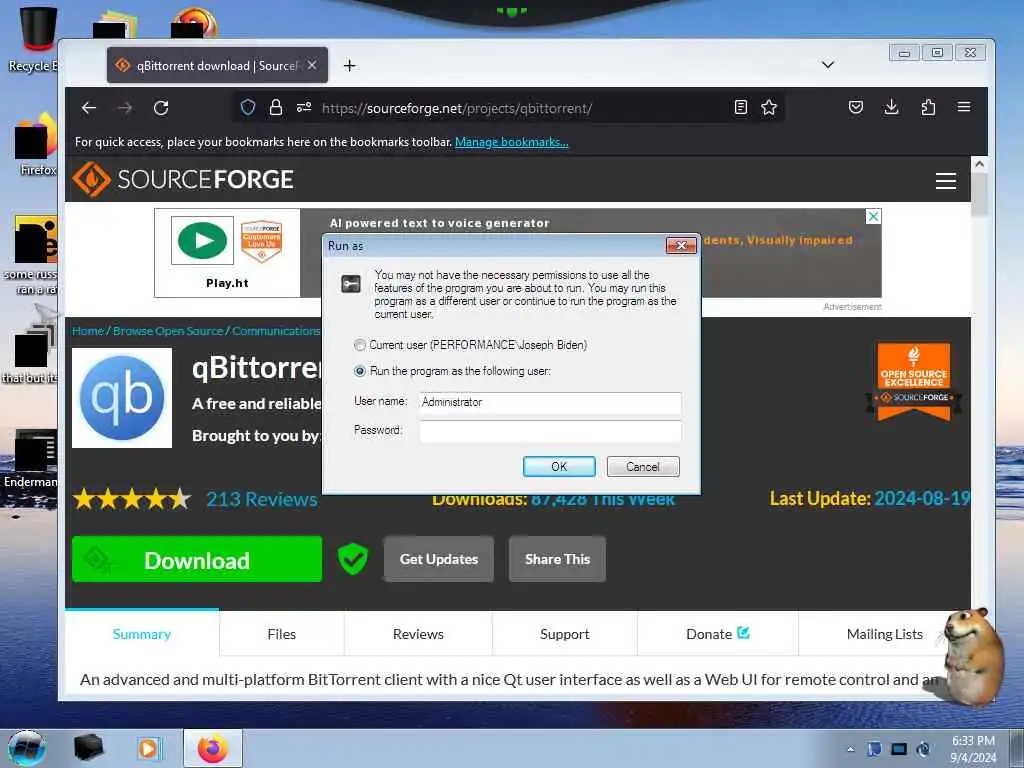
Task: Click the green Download button
Action: click(x=197, y=559)
